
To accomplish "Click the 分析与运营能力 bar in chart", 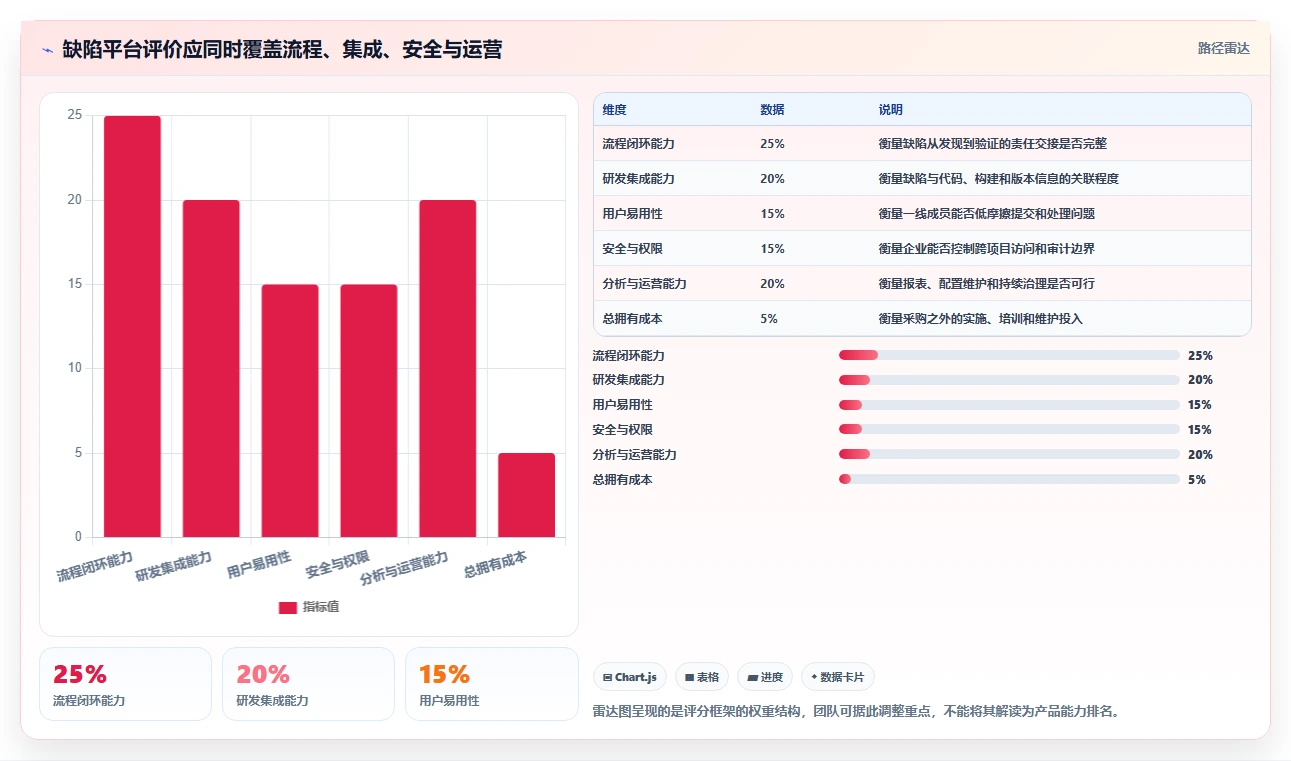I will [448, 368].
